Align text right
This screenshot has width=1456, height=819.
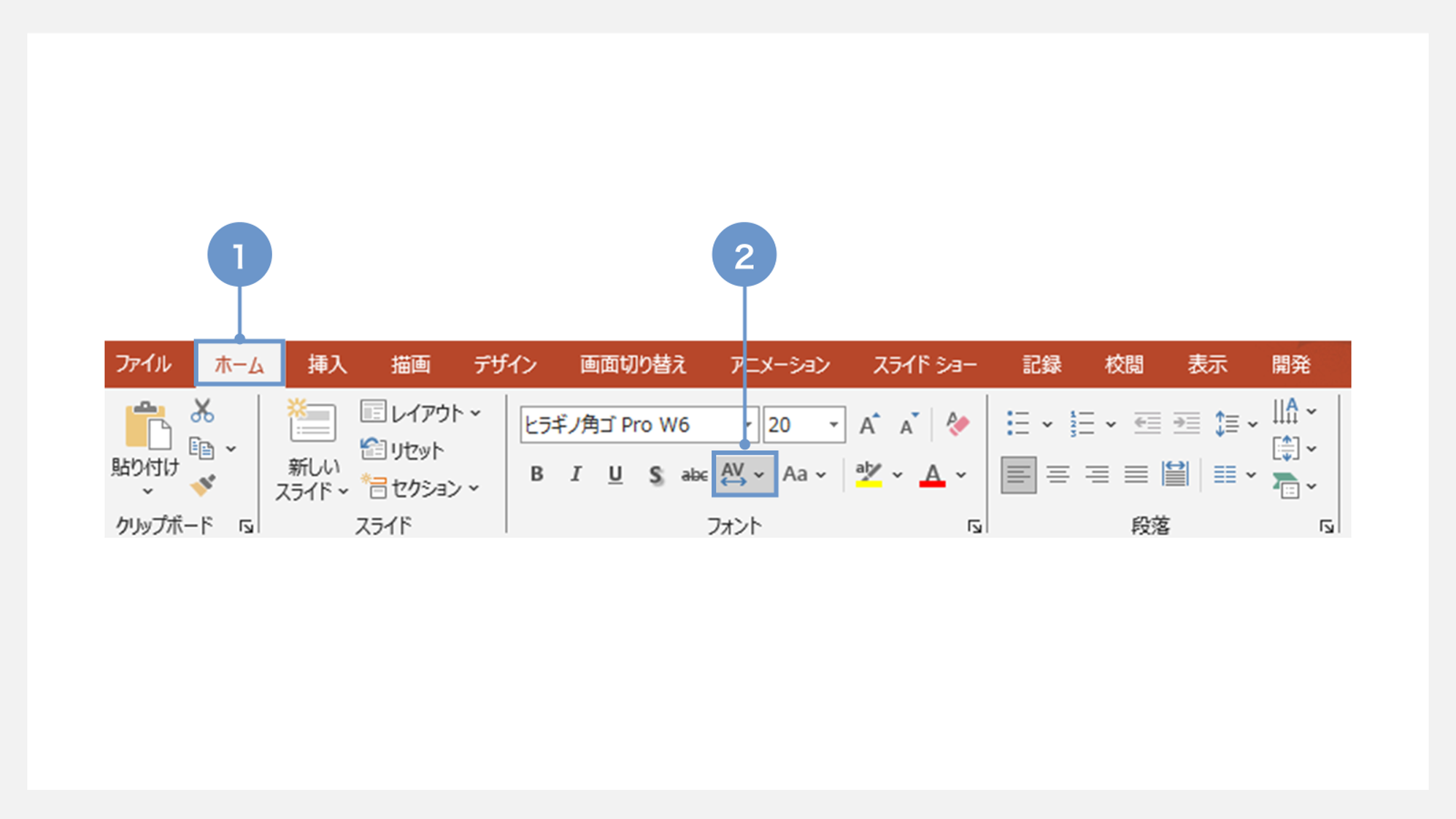(1097, 475)
